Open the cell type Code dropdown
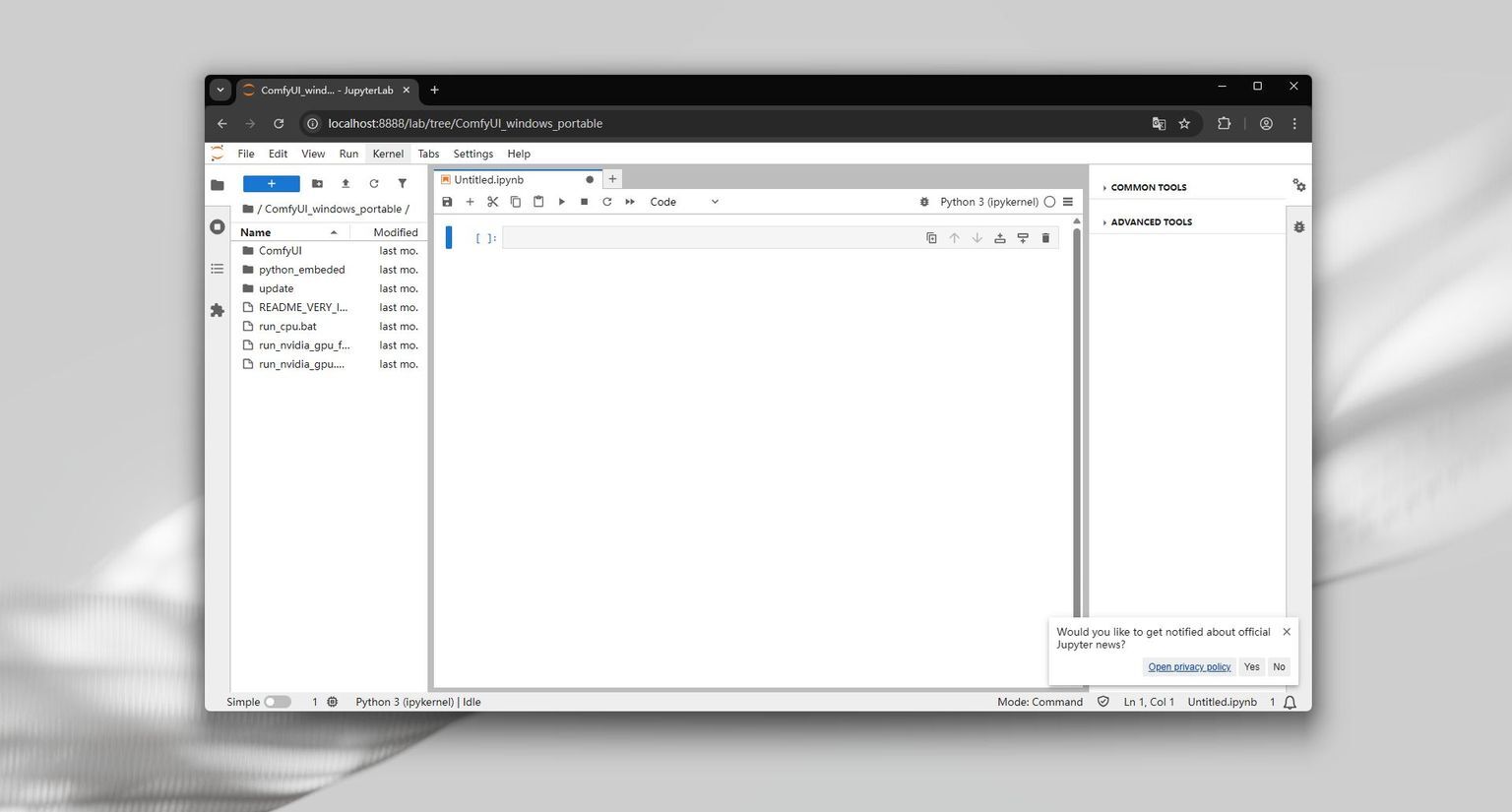Screen dimensions: 1512x812 point(684,202)
